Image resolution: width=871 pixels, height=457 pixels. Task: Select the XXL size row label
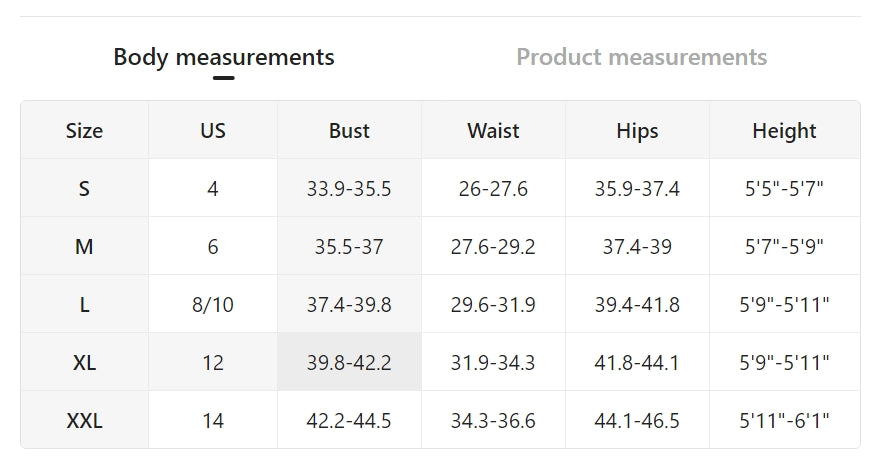[x=84, y=421]
